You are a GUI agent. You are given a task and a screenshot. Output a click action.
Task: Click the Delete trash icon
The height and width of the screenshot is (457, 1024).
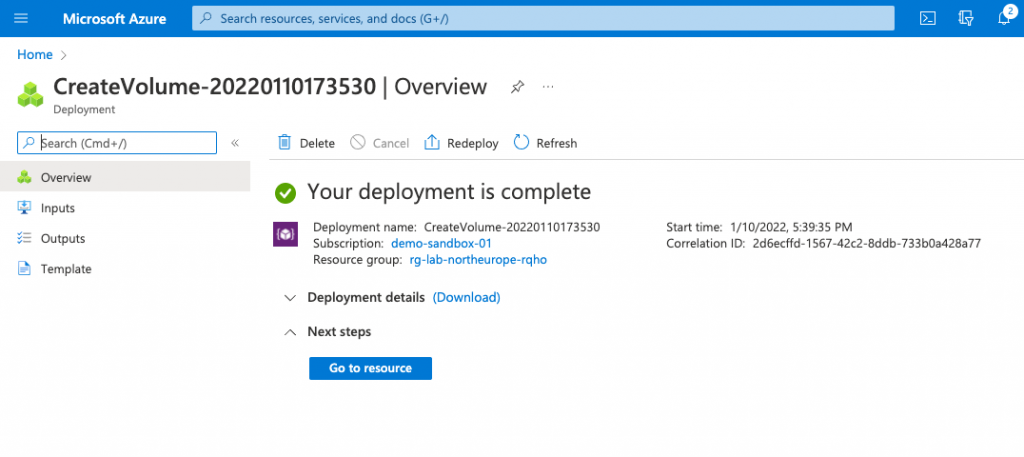284,142
